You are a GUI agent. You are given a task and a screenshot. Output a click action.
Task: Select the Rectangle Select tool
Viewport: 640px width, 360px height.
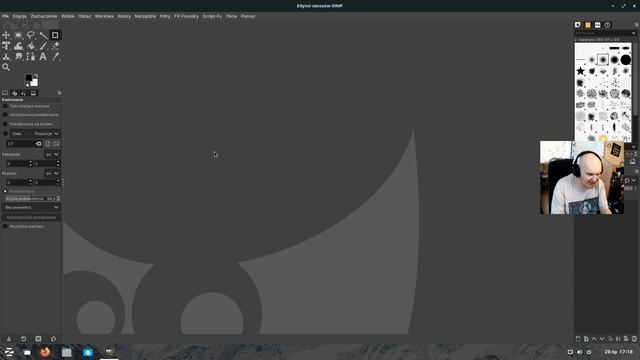coord(18,35)
